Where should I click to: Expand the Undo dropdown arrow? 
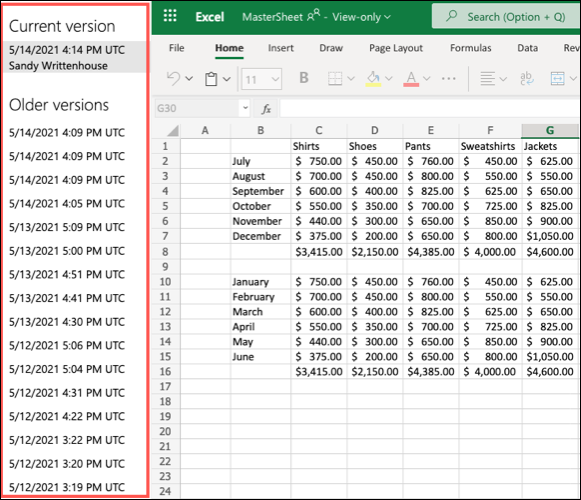coord(189,79)
